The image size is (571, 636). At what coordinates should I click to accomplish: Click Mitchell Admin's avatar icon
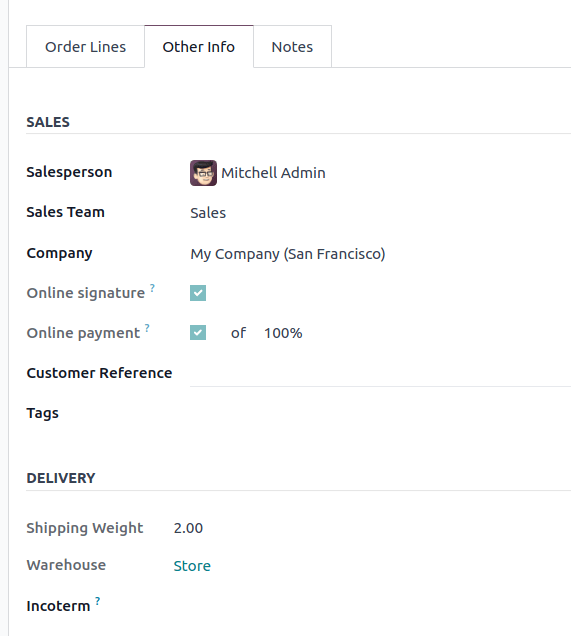203,173
